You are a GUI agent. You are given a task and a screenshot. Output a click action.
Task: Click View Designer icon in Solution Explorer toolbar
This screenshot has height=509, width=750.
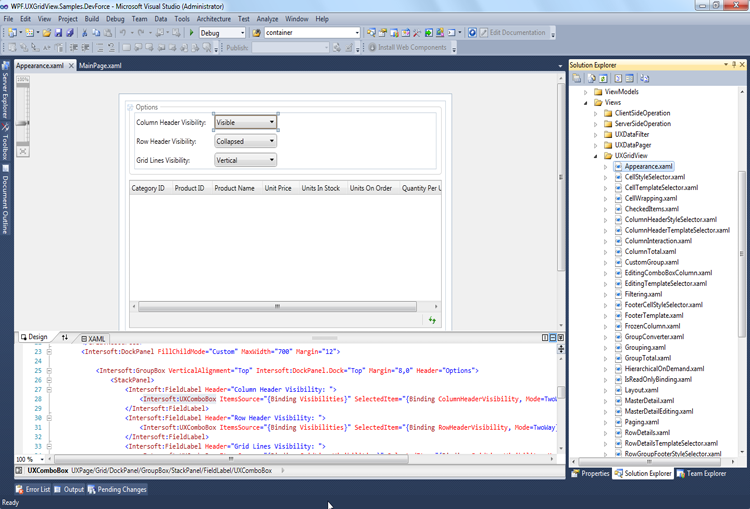coord(629,78)
